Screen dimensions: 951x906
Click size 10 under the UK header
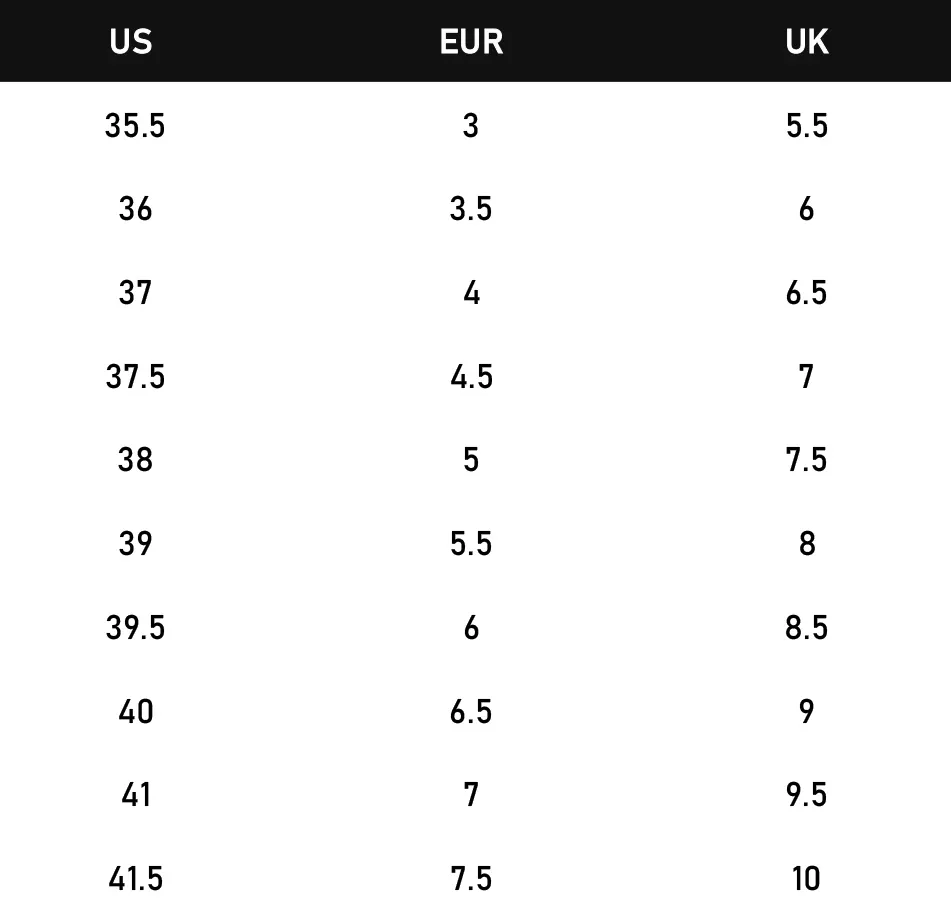806,879
